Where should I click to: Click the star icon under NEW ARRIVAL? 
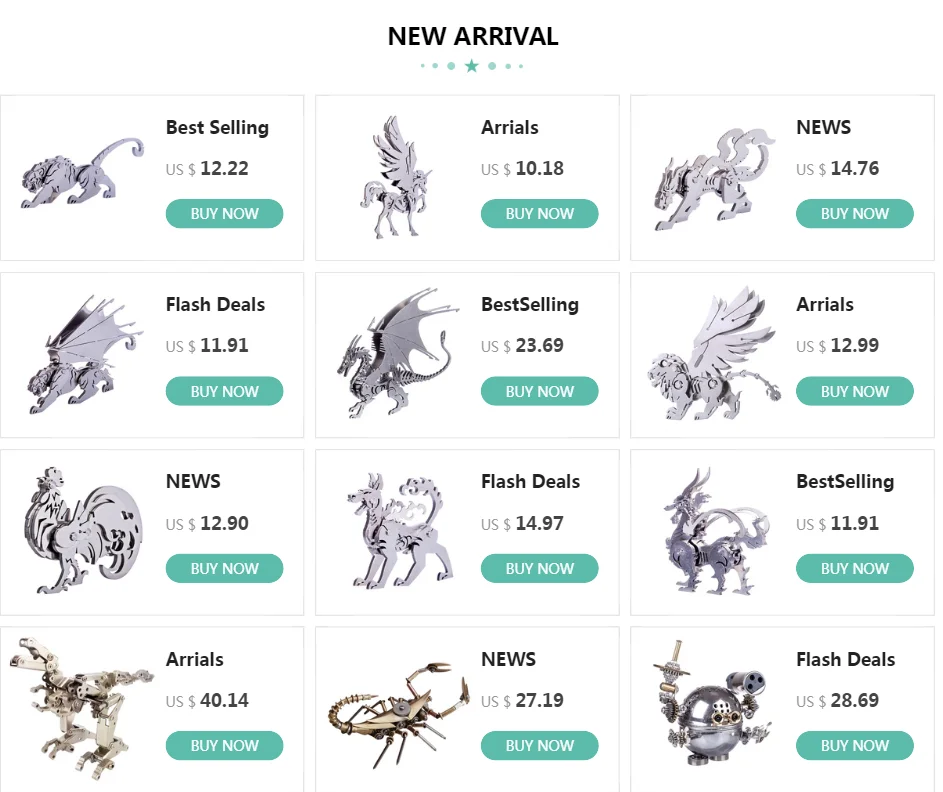(x=472, y=66)
